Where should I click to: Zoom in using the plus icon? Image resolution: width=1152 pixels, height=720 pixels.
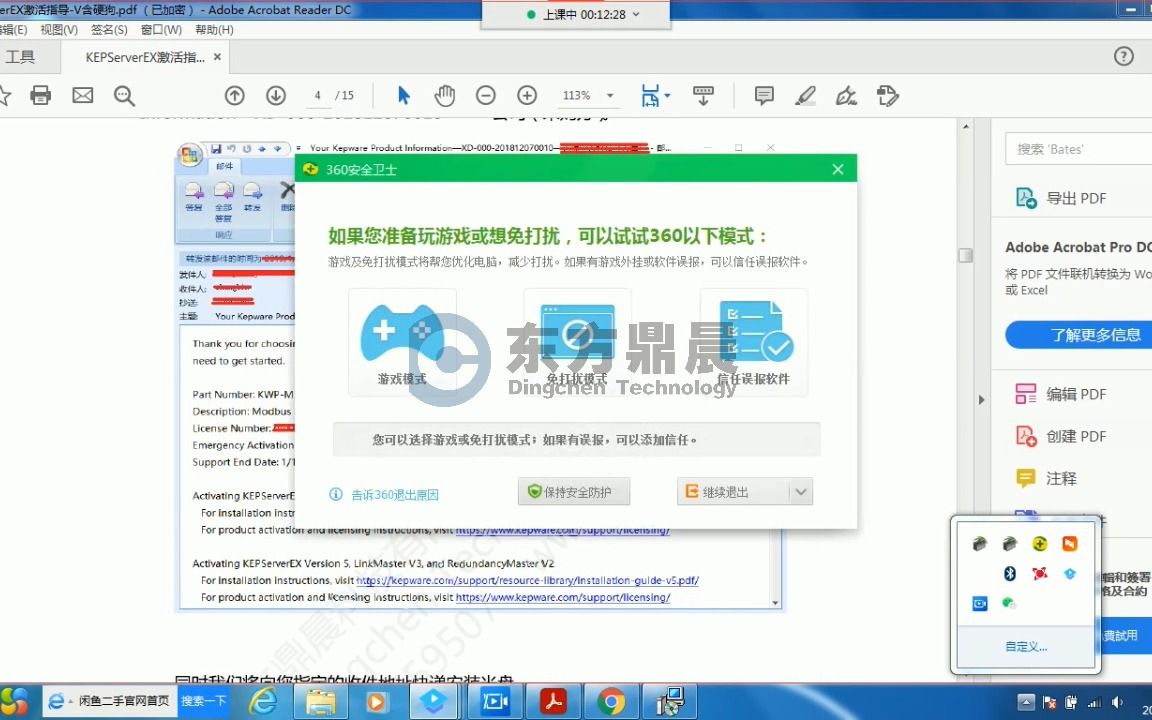click(527, 95)
